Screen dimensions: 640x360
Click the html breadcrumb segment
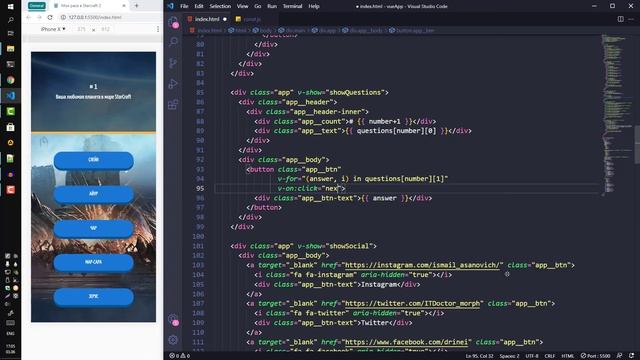pos(238,31)
